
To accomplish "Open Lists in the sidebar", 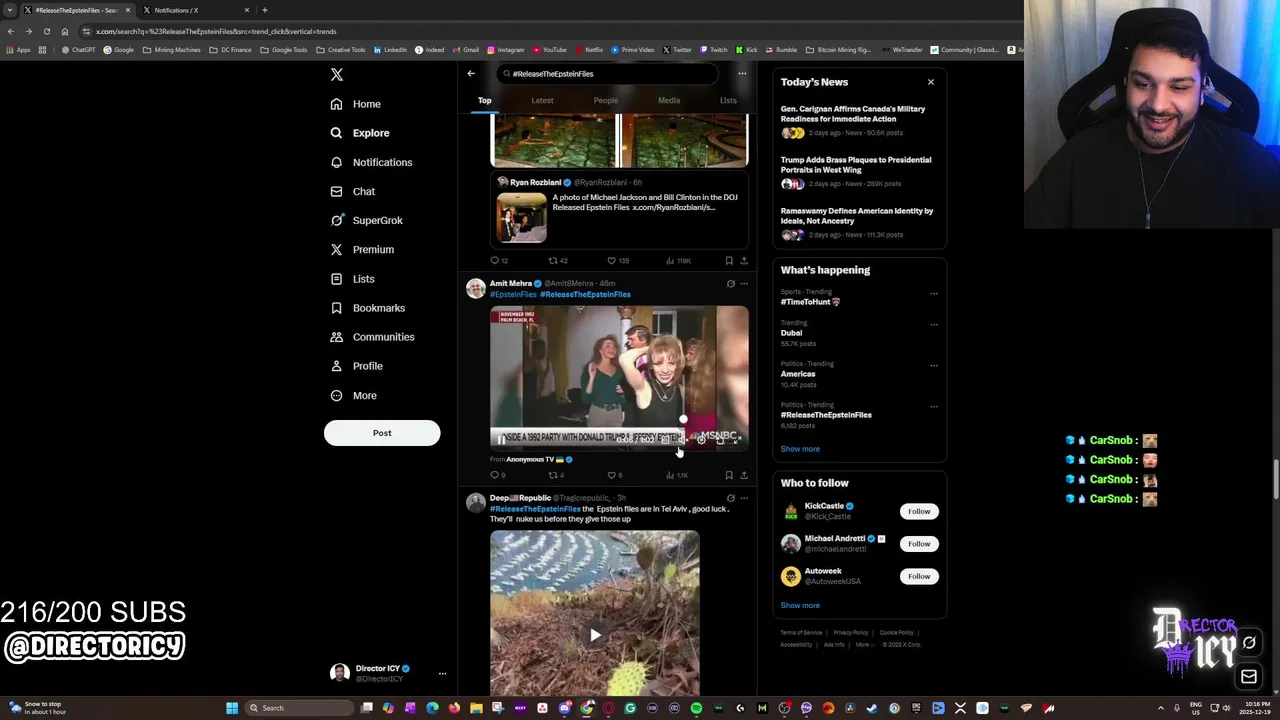I will click(352, 279).
